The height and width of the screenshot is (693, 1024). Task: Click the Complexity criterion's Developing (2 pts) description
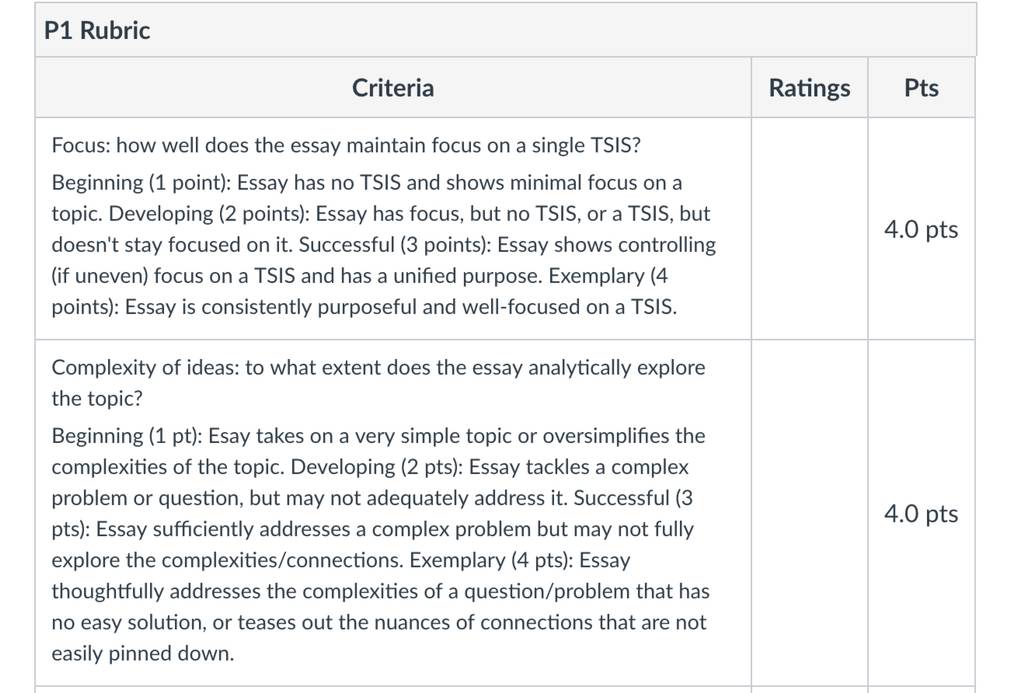point(370,483)
